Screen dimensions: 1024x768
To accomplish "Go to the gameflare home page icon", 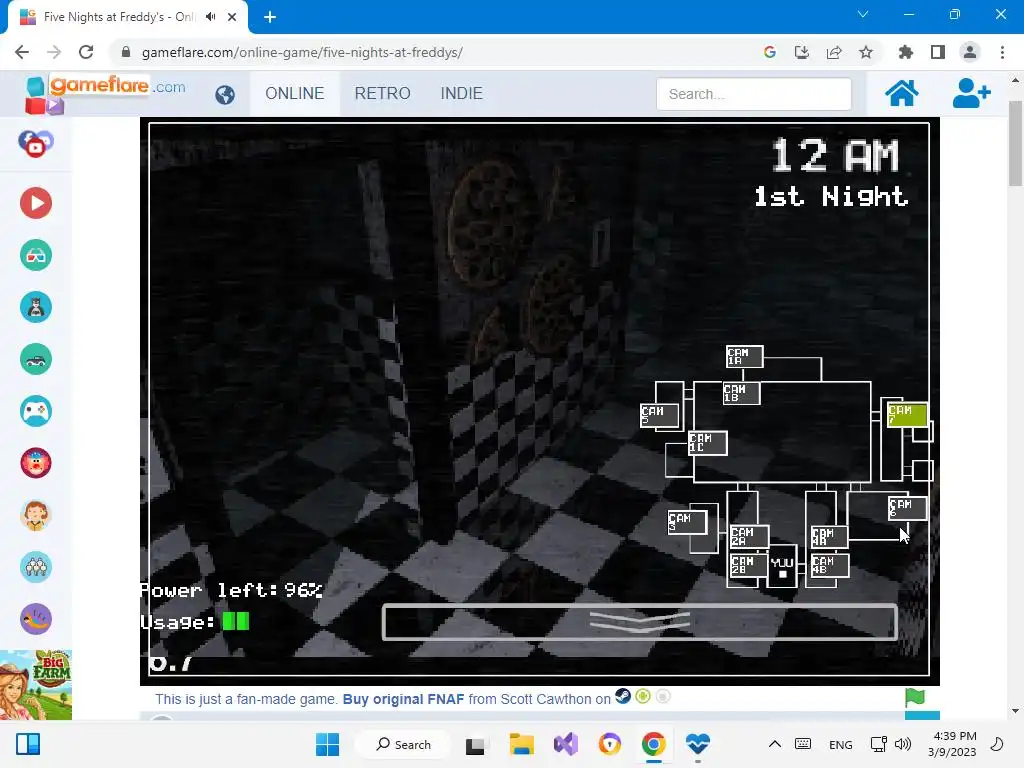I will tap(901, 93).
